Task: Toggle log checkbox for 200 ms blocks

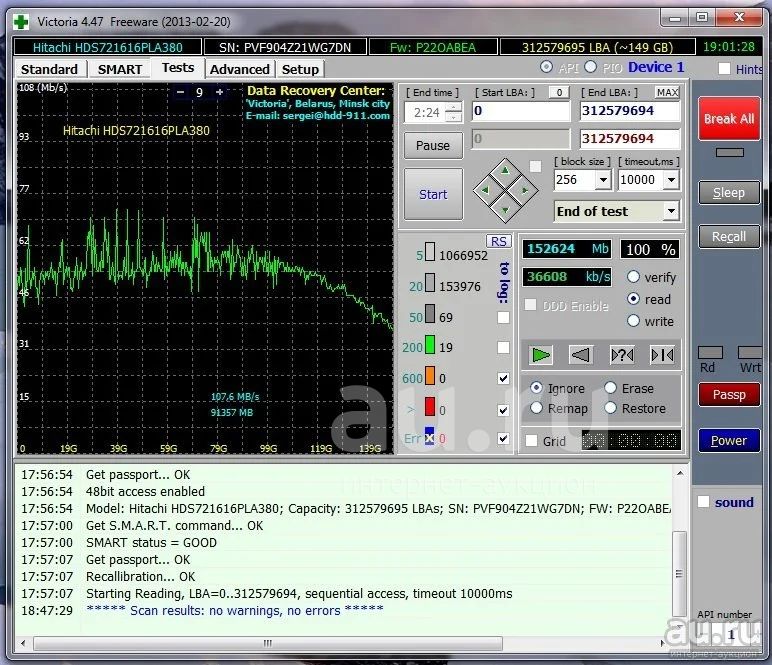Action: [x=503, y=348]
